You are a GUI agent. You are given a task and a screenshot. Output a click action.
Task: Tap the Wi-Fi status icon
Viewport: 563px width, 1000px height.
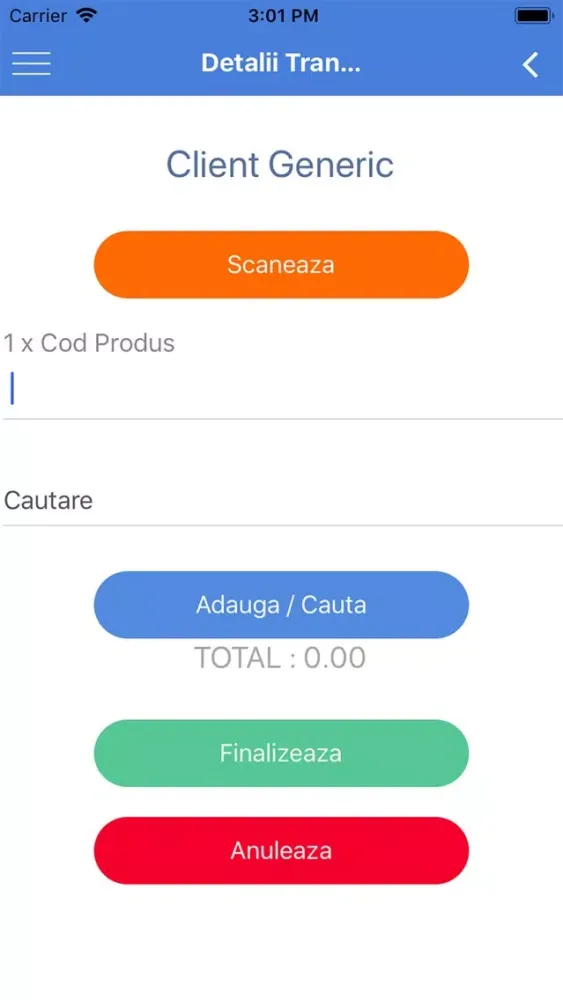[x=86, y=15]
